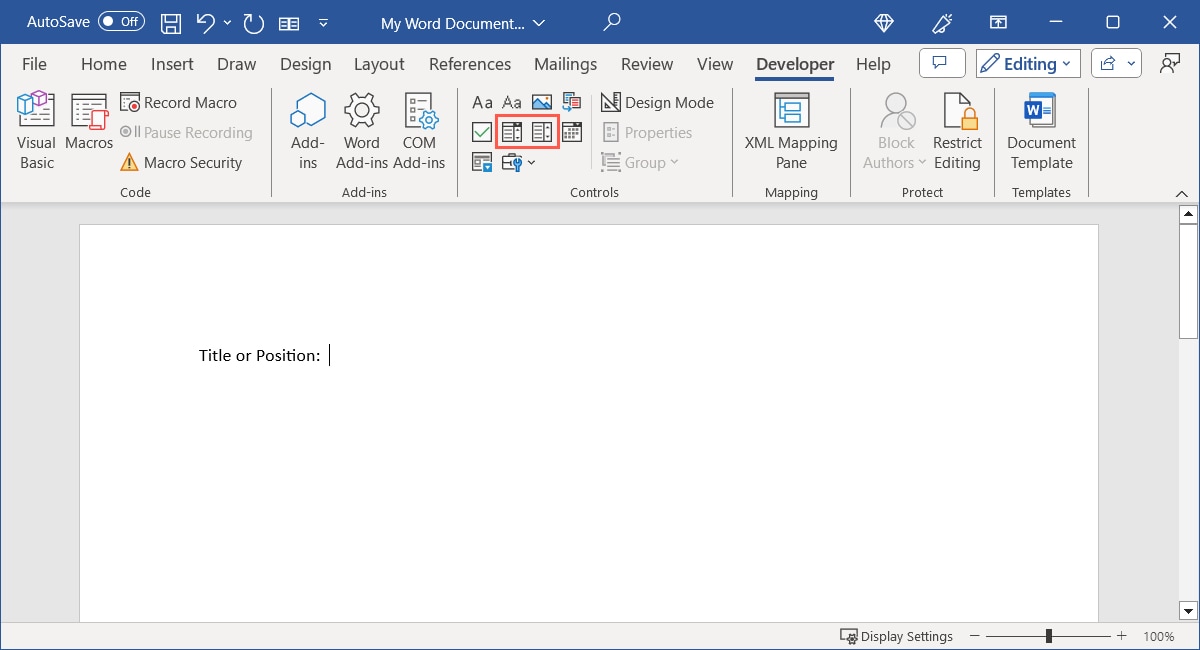Open the Mailings tab
The height and width of the screenshot is (650, 1200).
point(565,63)
